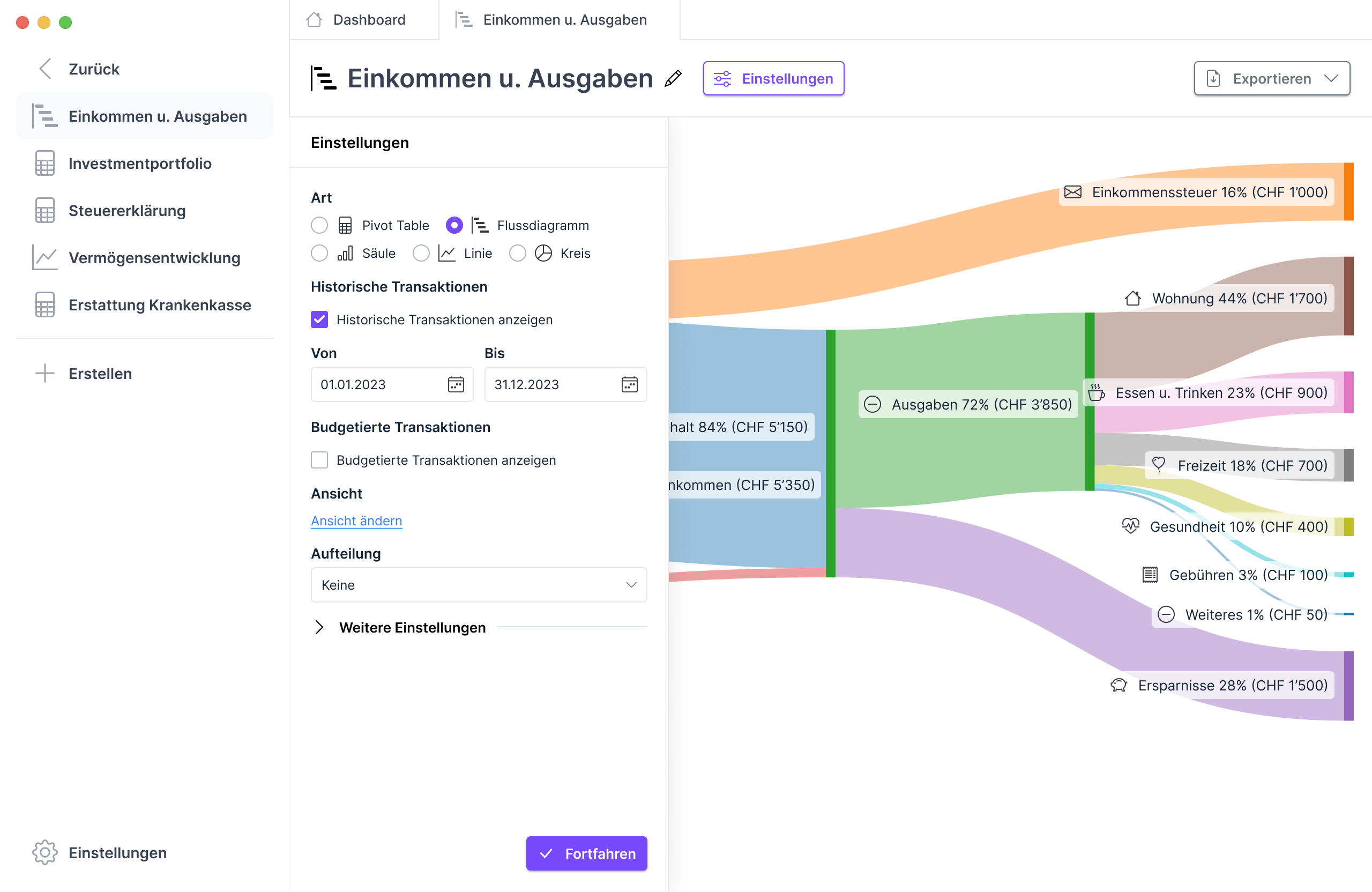The width and height of the screenshot is (1372, 892).
Task: Click the bar chart icon for Säule
Action: (x=345, y=253)
